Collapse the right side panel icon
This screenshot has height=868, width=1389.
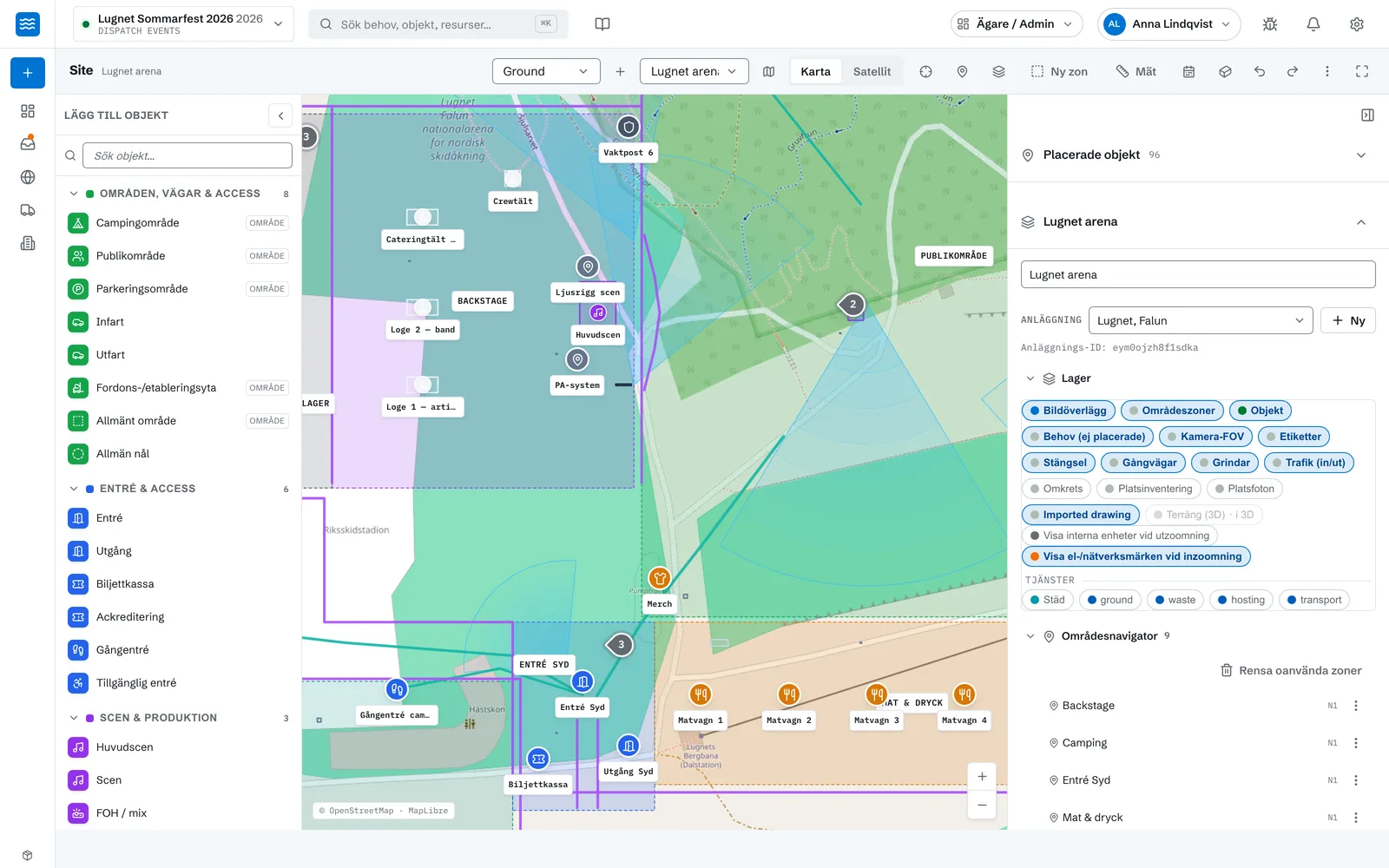click(x=1367, y=115)
